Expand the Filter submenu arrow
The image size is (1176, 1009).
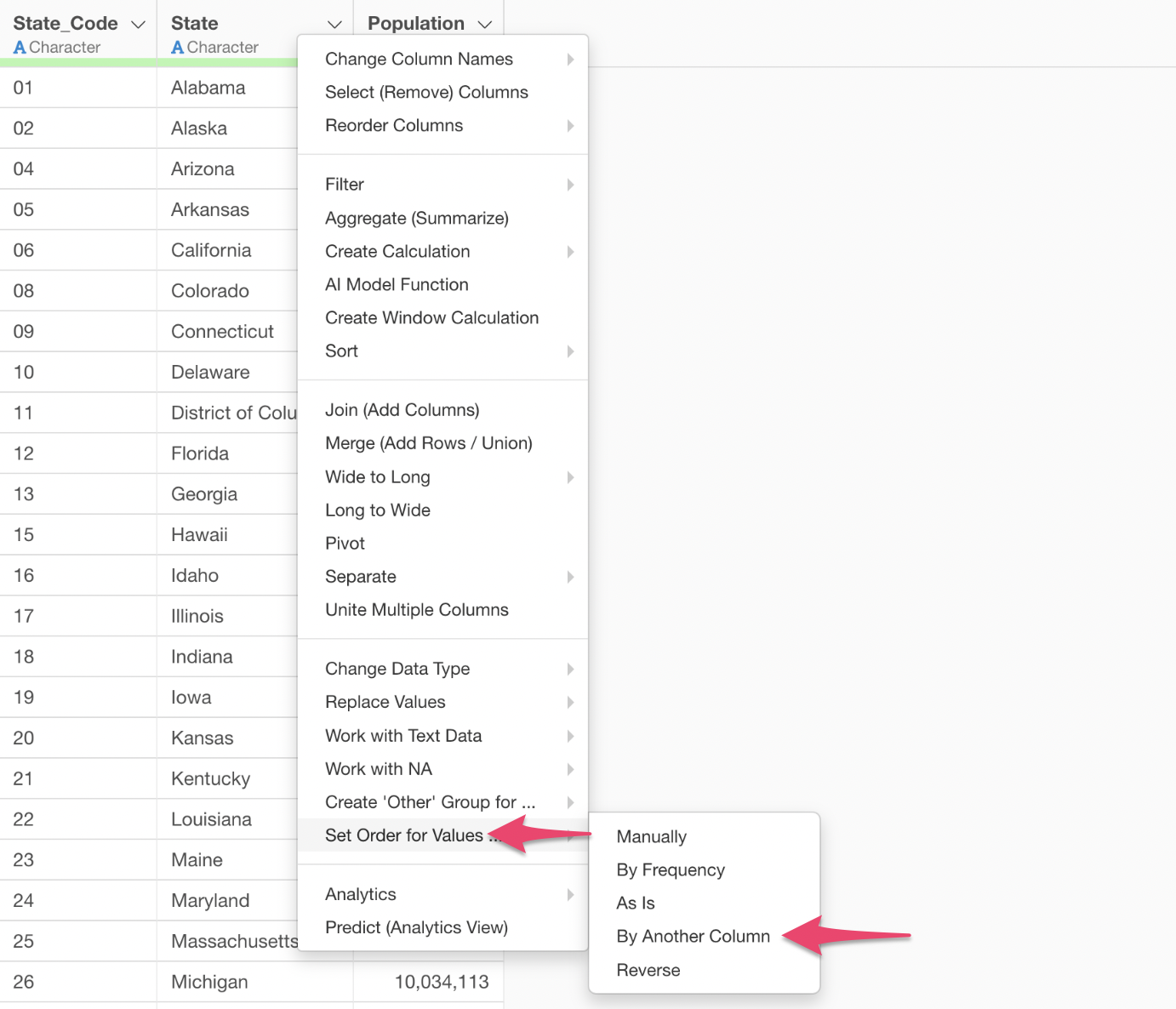(570, 185)
